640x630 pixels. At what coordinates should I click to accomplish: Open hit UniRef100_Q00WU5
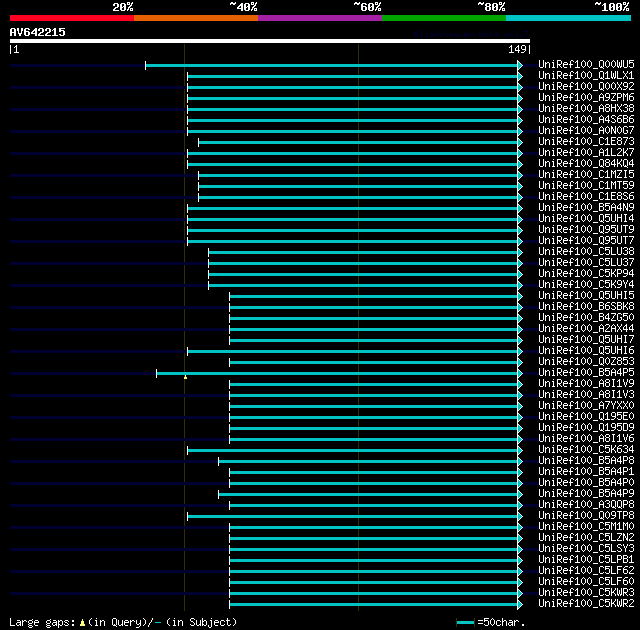[x=586, y=64]
